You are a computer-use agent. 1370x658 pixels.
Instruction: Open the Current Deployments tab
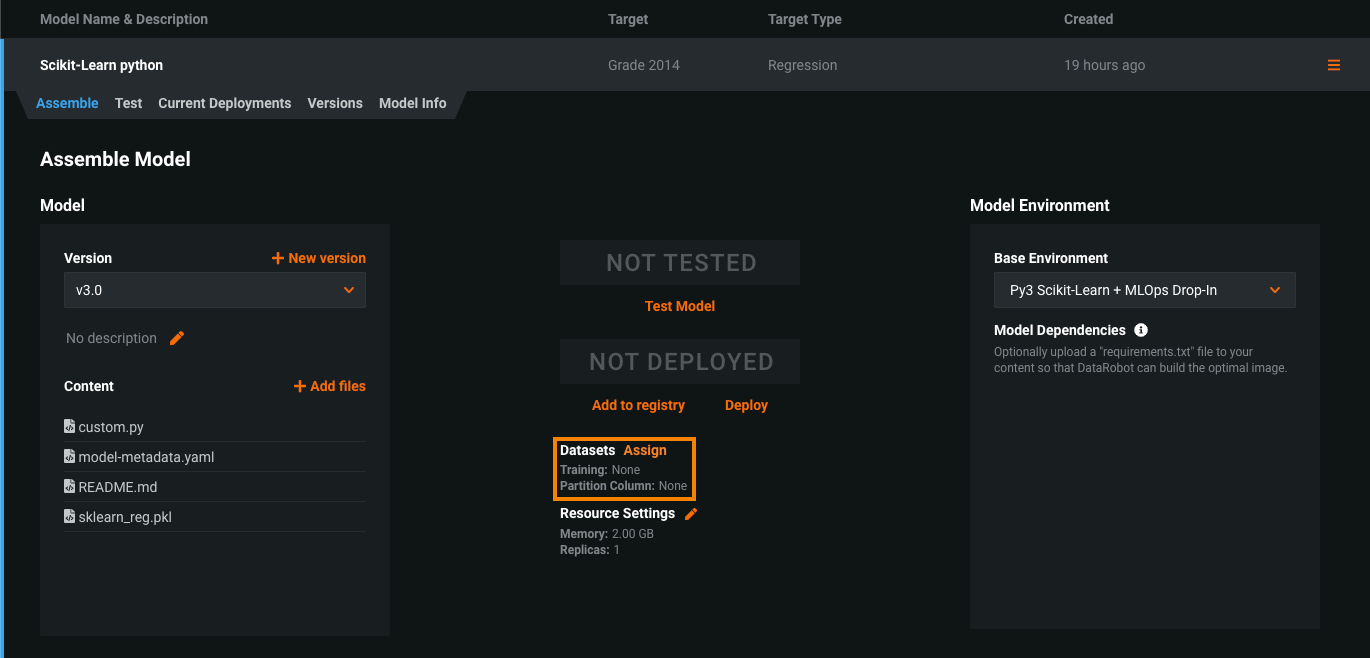tap(224, 103)
